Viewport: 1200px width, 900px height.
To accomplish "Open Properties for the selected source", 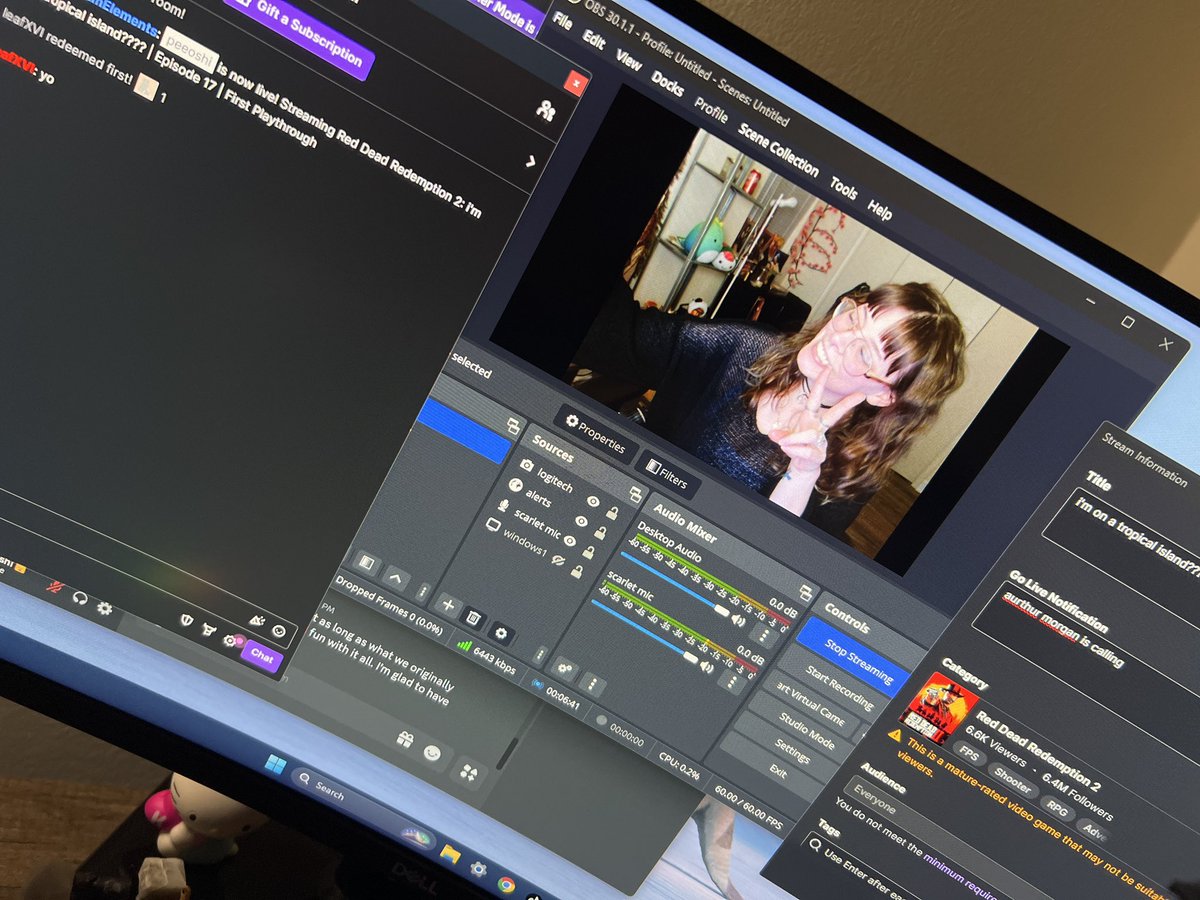I will pos(596,434).
